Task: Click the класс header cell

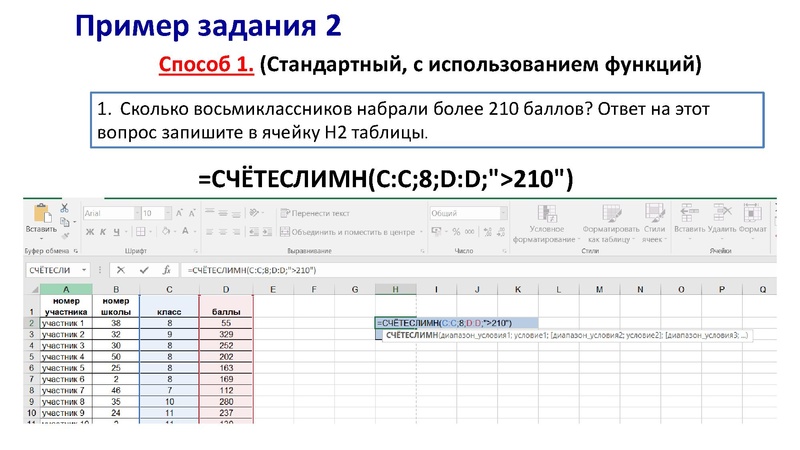Action: tap(169, 306)
